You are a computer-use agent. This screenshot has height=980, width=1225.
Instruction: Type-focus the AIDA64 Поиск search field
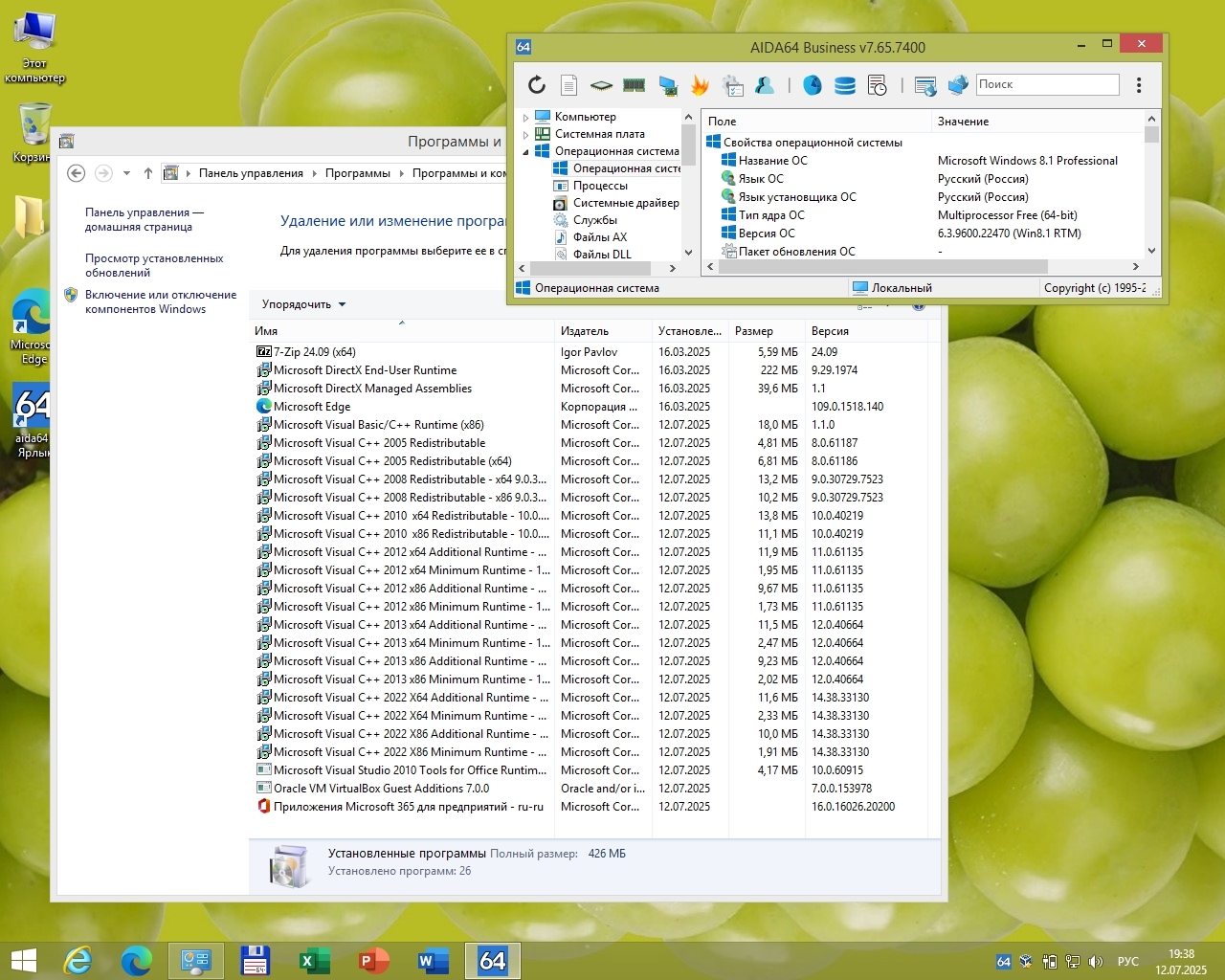point(1047,84)
